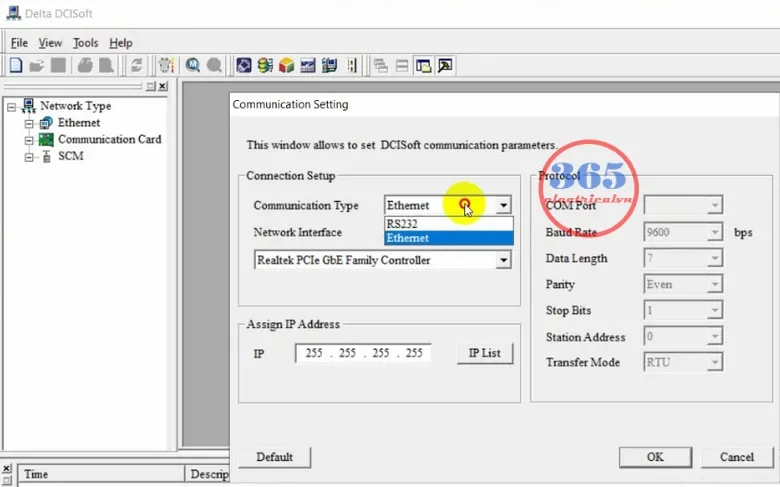Click the dark blue square module icon

coord(244,65)
